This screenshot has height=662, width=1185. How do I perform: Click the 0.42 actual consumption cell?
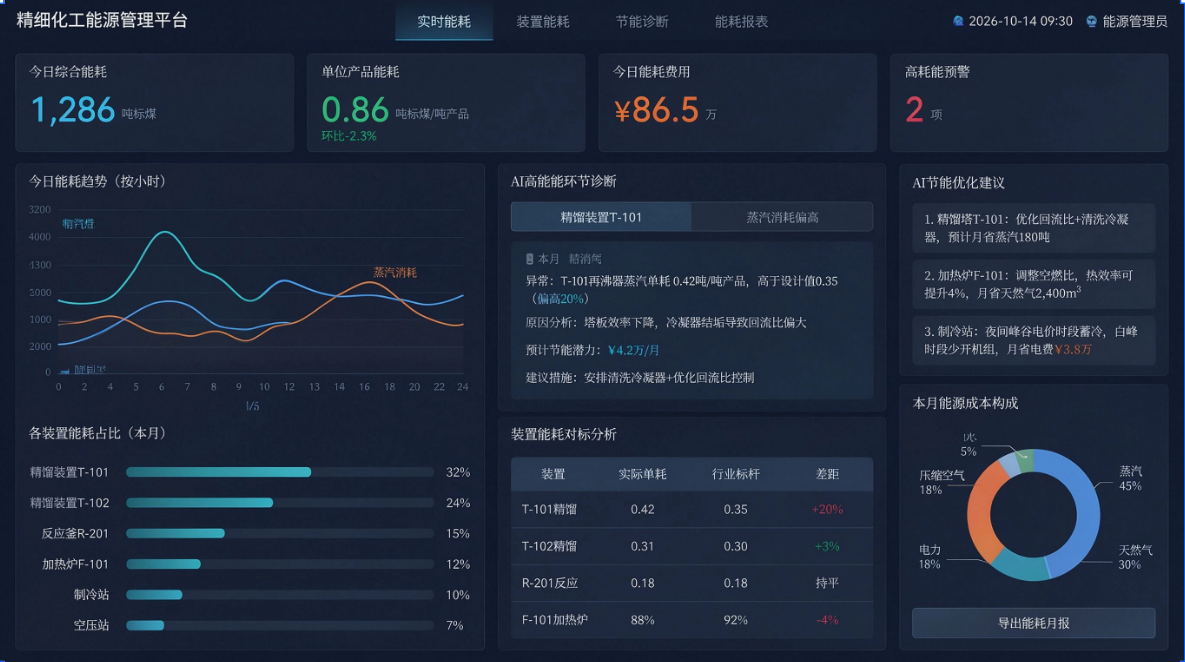point(642,509)
